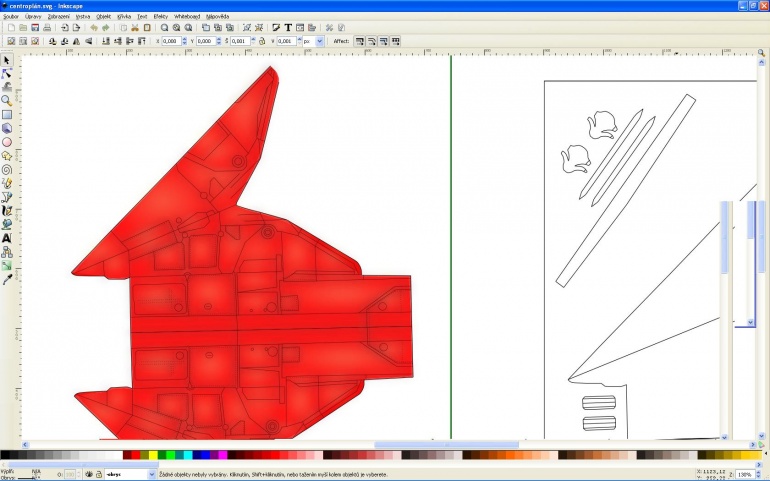Open the Úpravy menu

[33, 16]
